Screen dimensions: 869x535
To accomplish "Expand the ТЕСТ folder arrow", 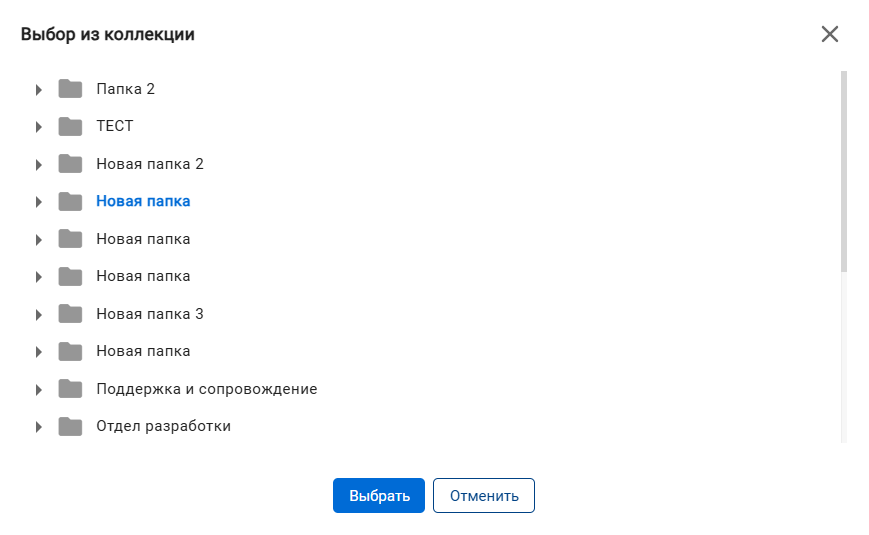I will (38, 127).
